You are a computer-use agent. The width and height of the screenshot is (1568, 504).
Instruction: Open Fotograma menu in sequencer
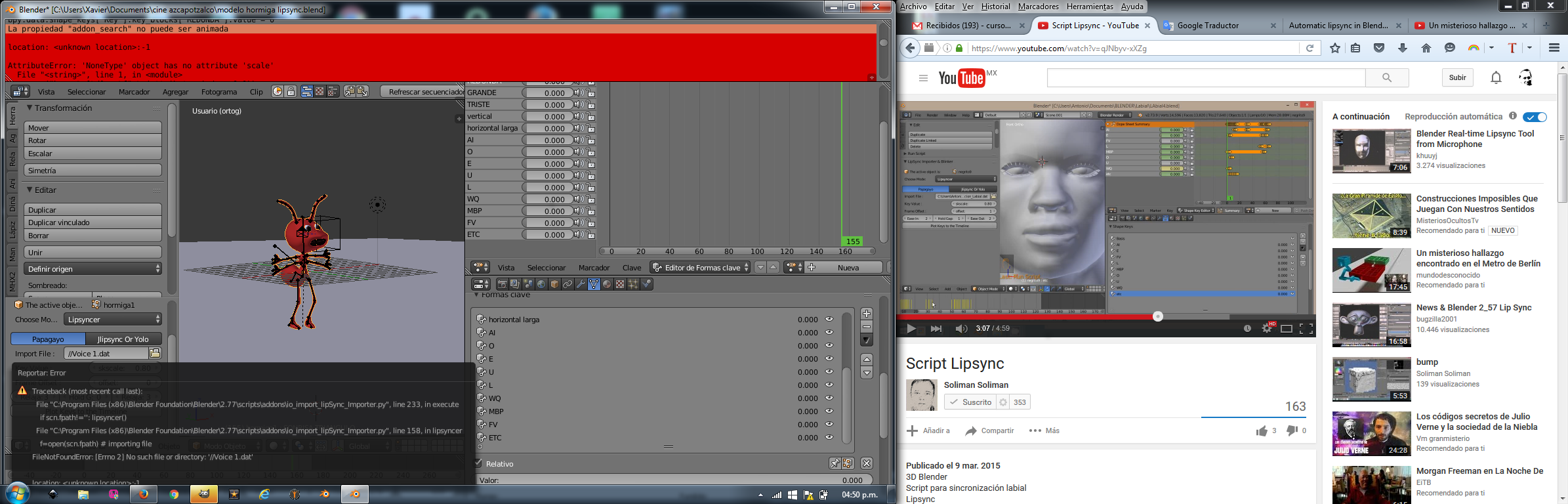(x=219, y=92)
